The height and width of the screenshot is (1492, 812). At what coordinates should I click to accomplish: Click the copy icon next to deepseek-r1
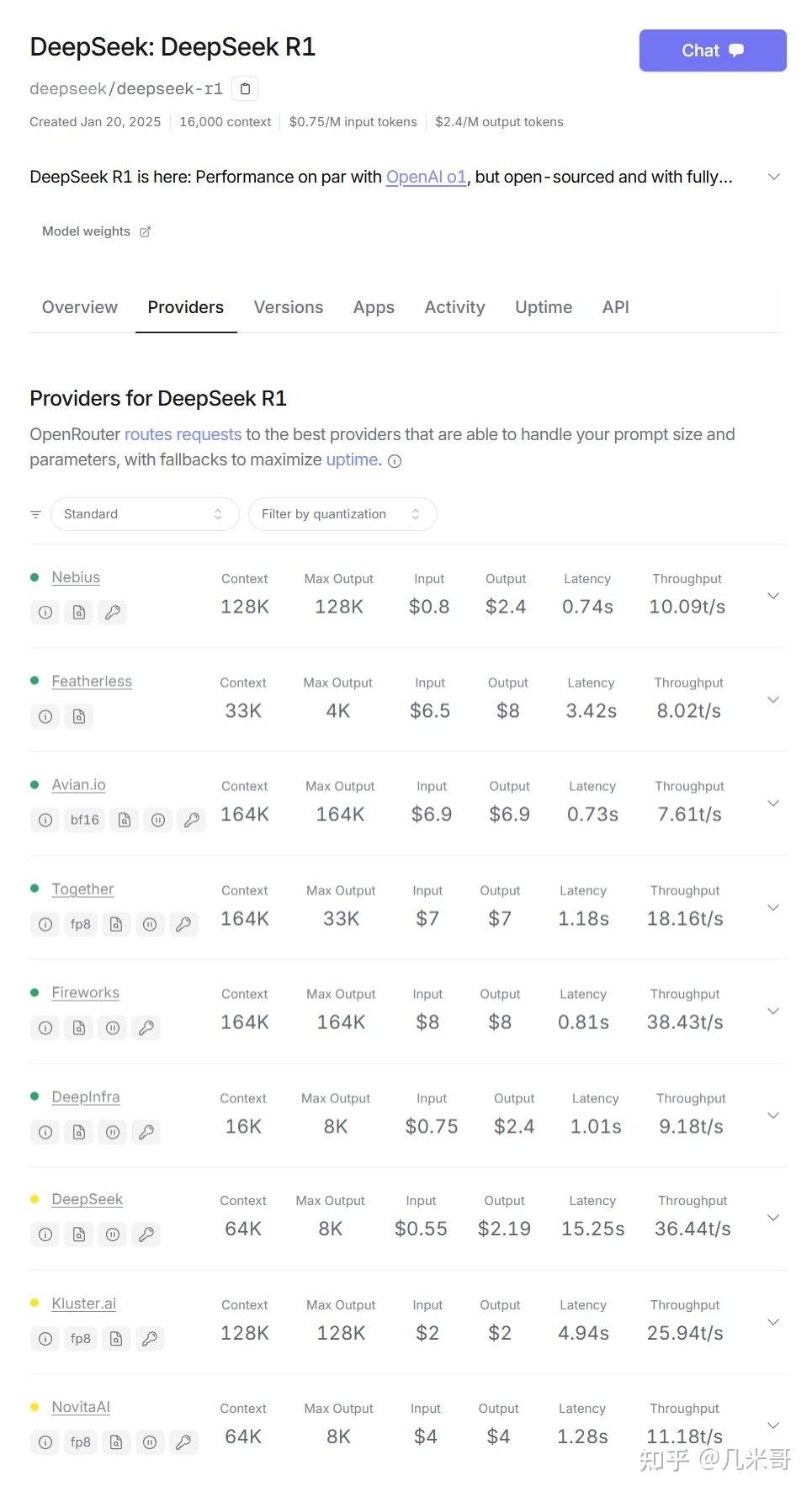(245, 88)
